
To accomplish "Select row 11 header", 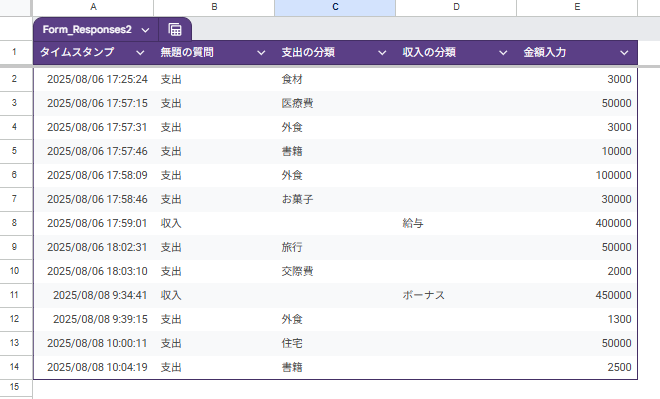I will coord(15,295).
